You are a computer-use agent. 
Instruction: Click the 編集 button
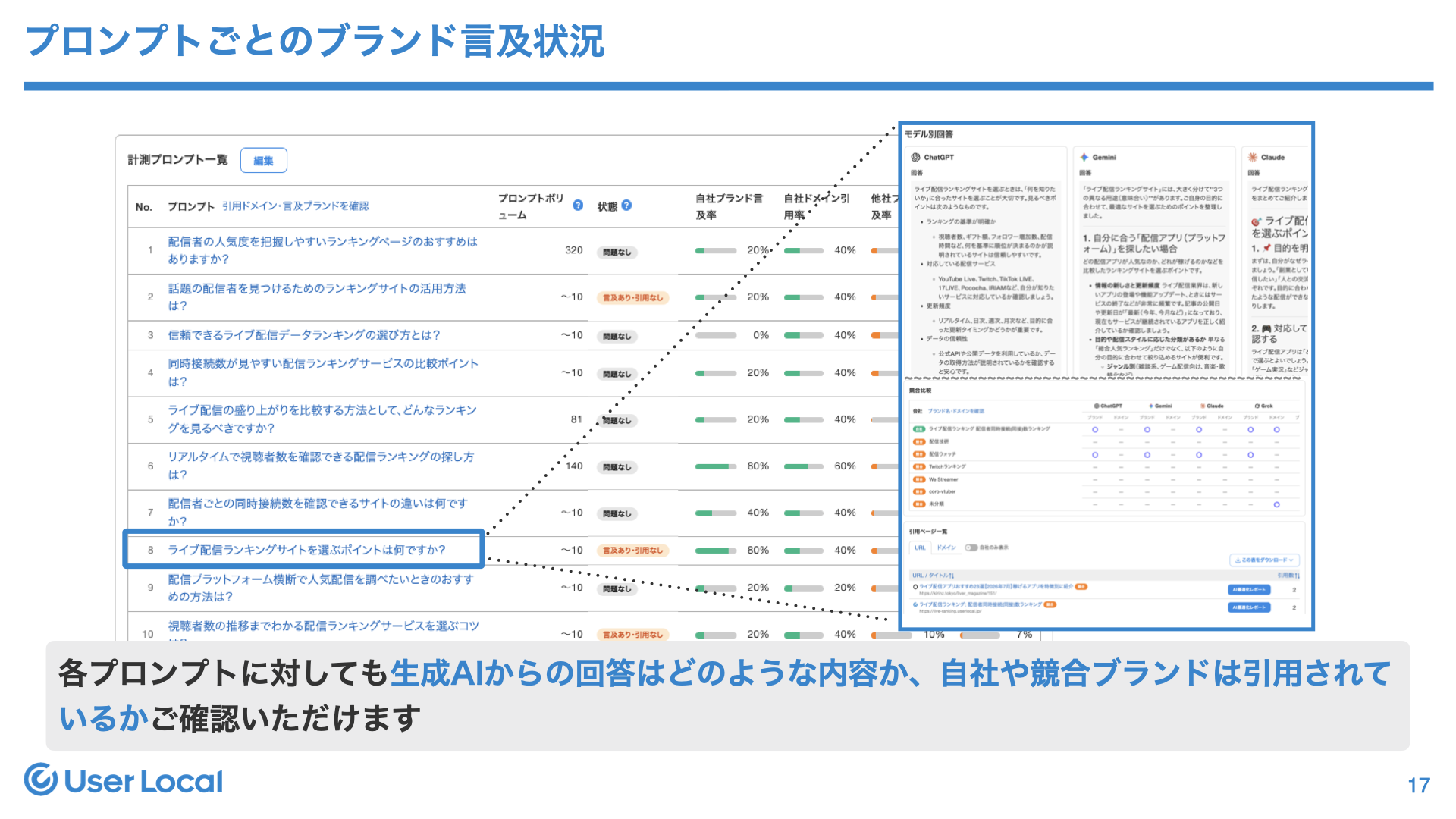point(263,161)
